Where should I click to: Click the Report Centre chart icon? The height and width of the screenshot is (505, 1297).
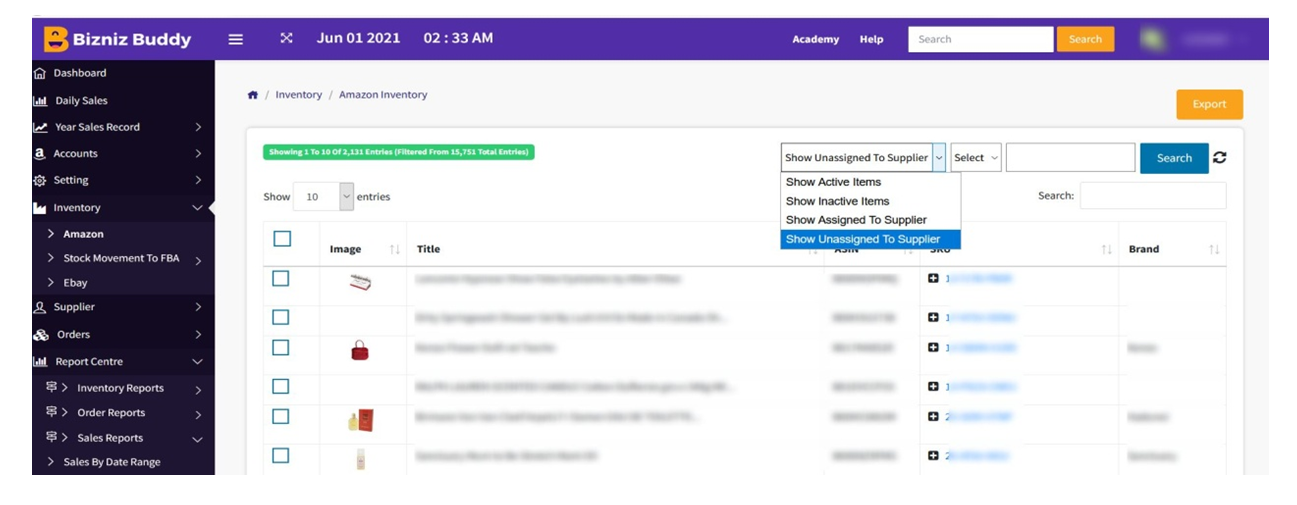40,361
